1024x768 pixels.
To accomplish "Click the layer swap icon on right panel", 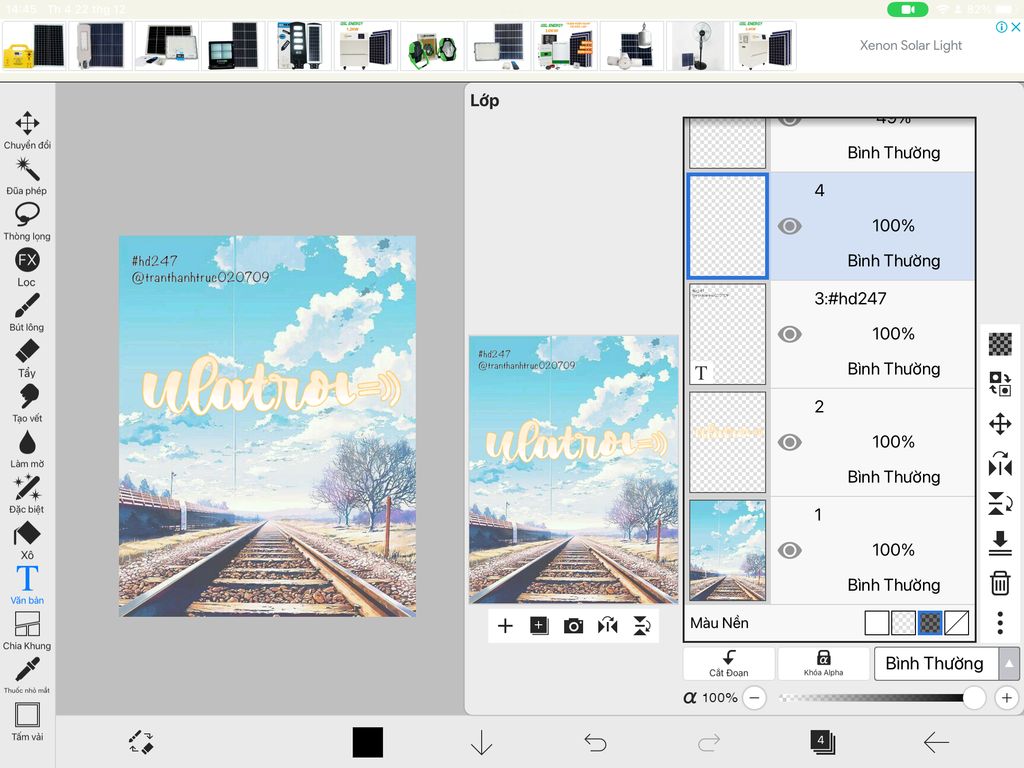I will (1000, 384).
